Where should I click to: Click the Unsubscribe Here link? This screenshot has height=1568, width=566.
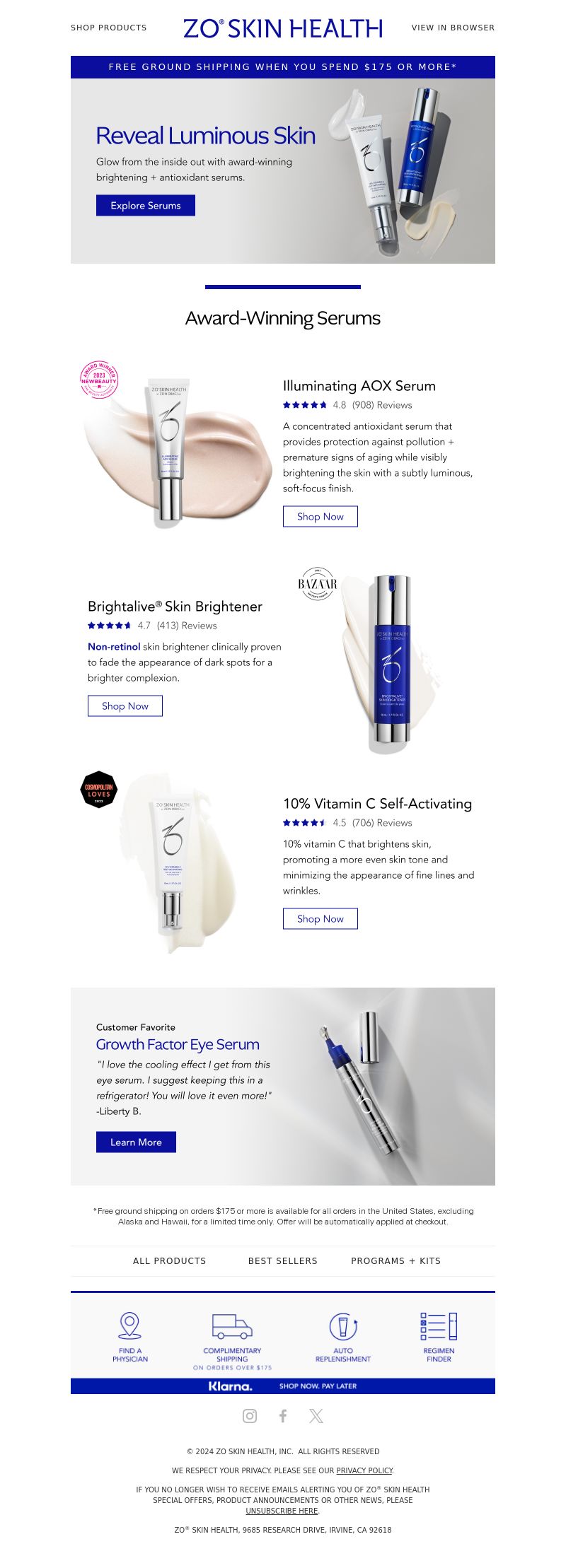click(x=282, y=1510)
